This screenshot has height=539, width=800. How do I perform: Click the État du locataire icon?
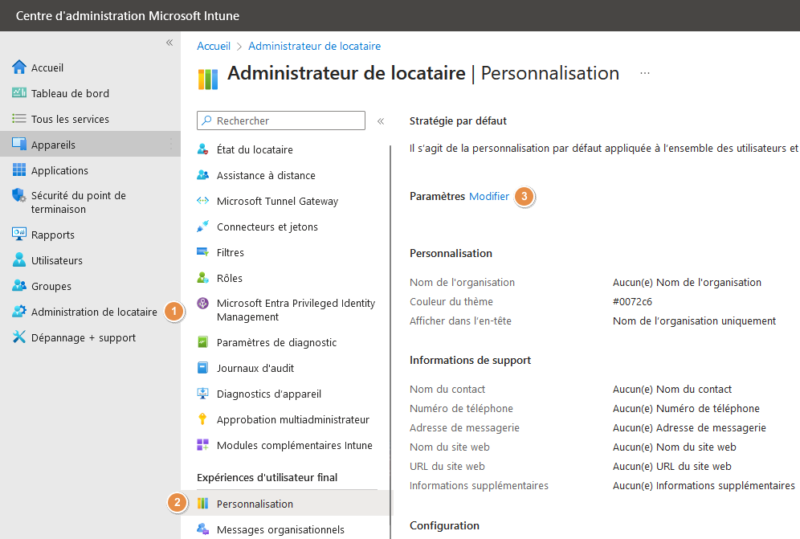(203, 149)
